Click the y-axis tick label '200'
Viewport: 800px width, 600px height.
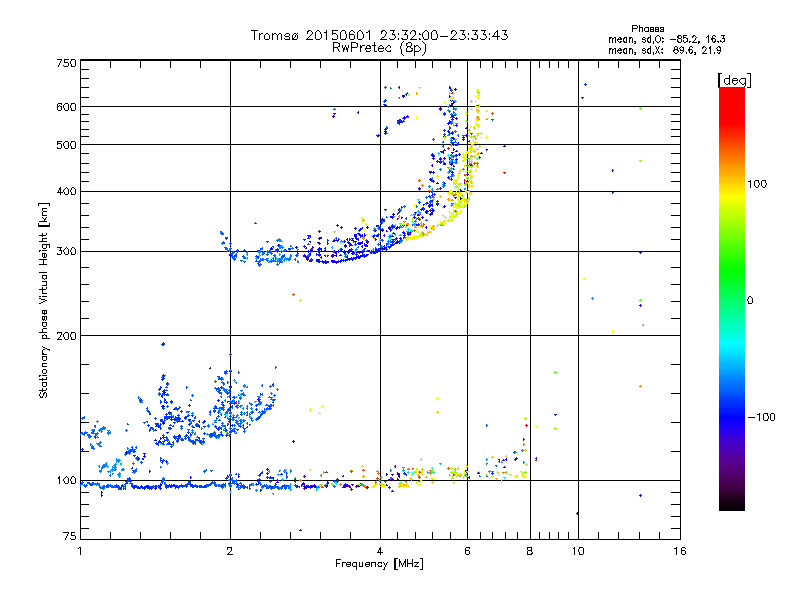[x=66, y=336]
